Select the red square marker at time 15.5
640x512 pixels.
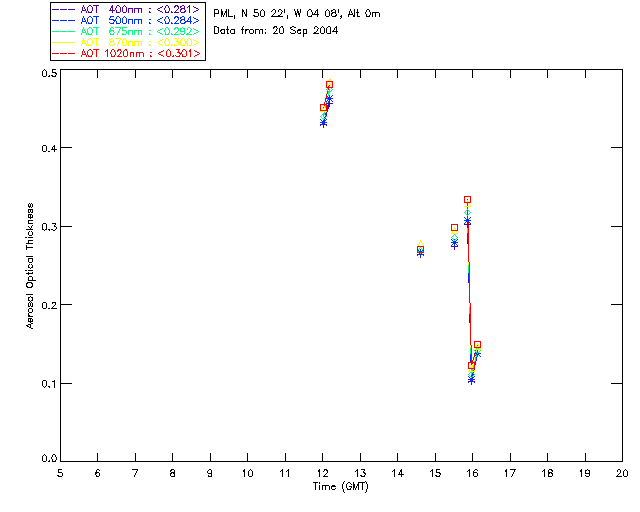pos(454,228)
